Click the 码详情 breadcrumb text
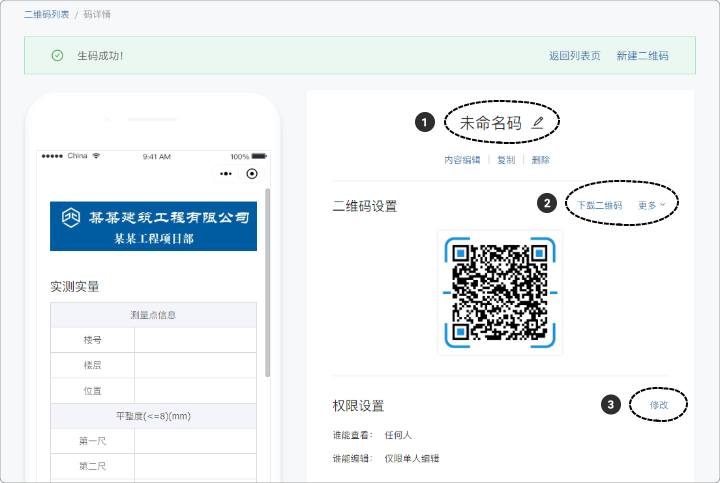The height and width of the screenshot is (483, 720). coord(97,14)
